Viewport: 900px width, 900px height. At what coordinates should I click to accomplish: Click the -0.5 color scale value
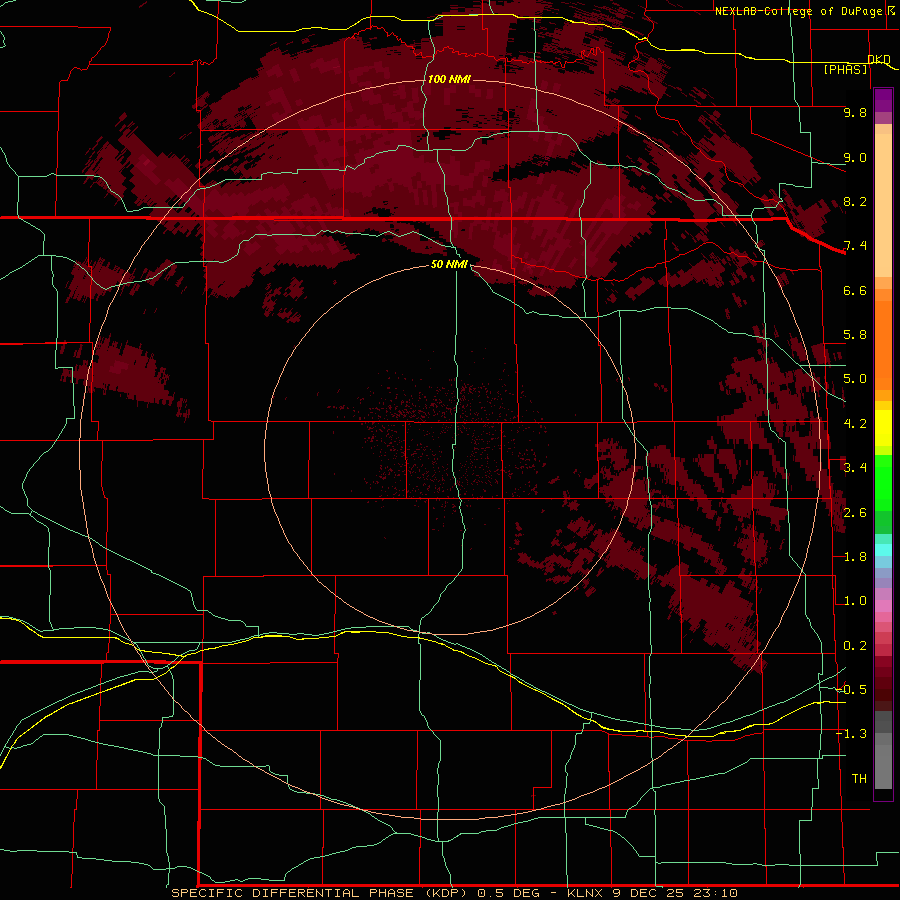(851, 690)
